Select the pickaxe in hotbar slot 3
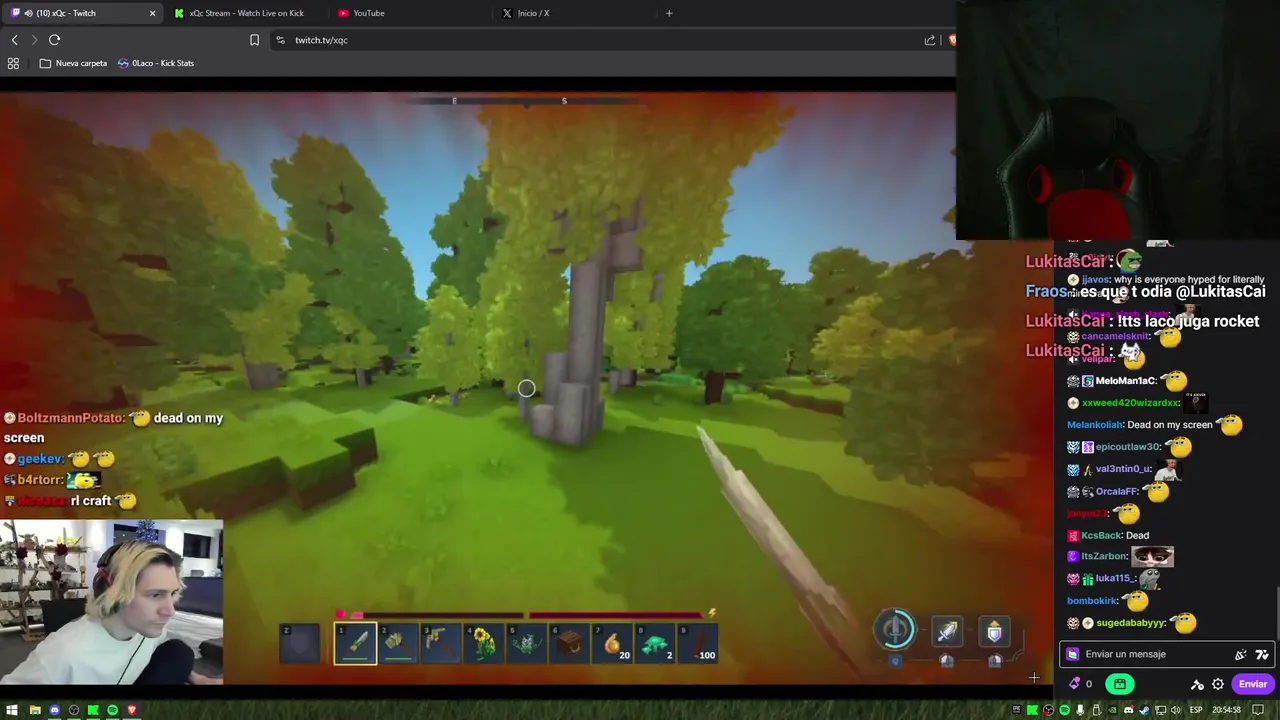1280x720 pixels. coord(441,643)
